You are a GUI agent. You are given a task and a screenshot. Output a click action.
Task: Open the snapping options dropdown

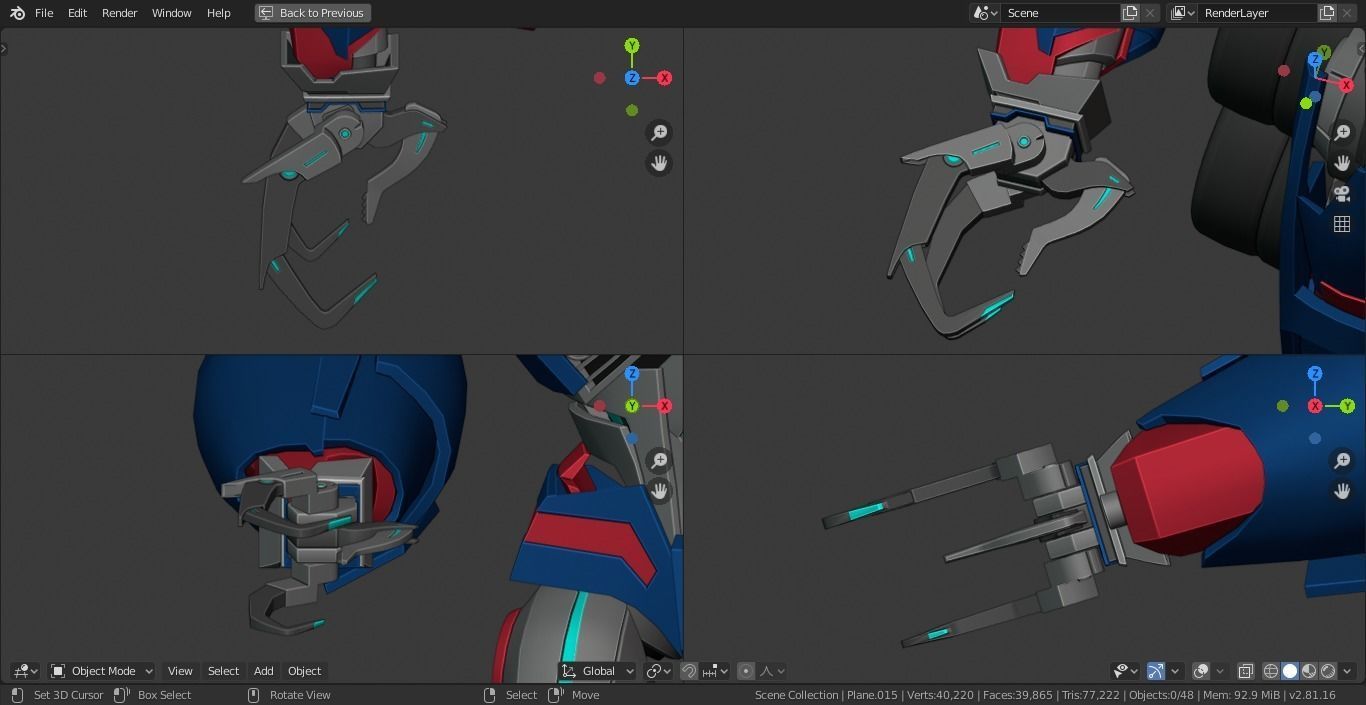(714, 671)
